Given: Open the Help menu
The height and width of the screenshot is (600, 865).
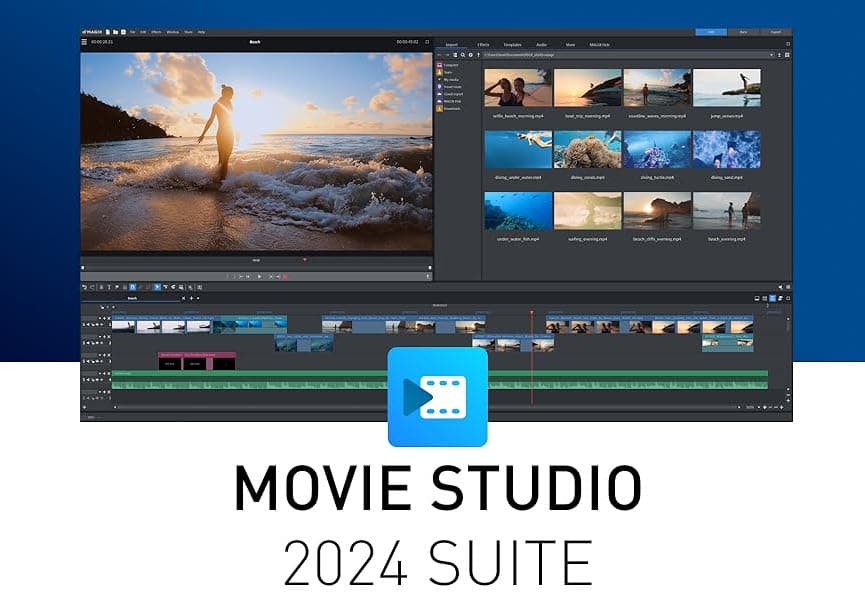Looking at the screenshot, I should click(x=201, y=32).
